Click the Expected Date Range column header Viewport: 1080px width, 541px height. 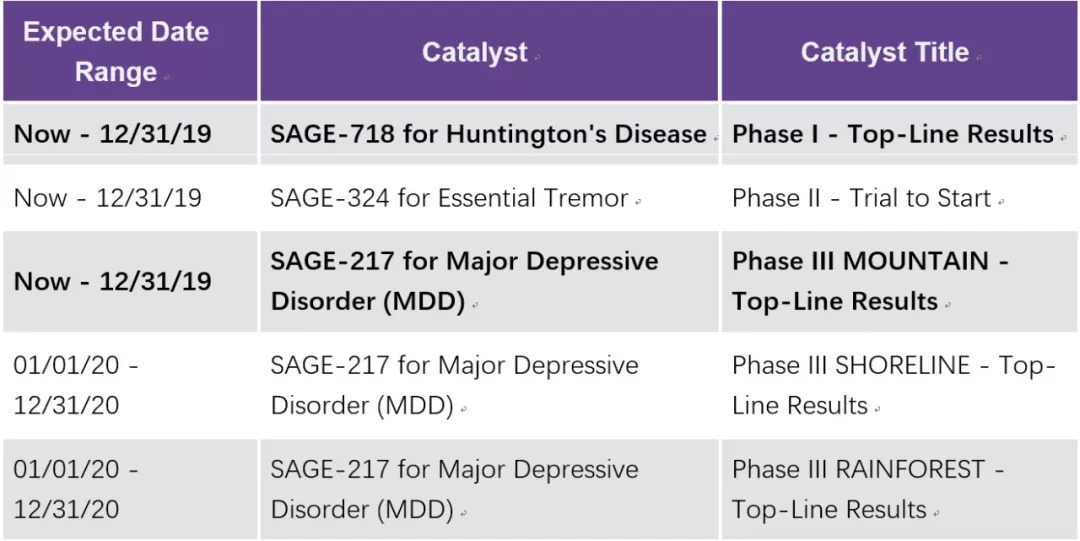coord(116,52)
